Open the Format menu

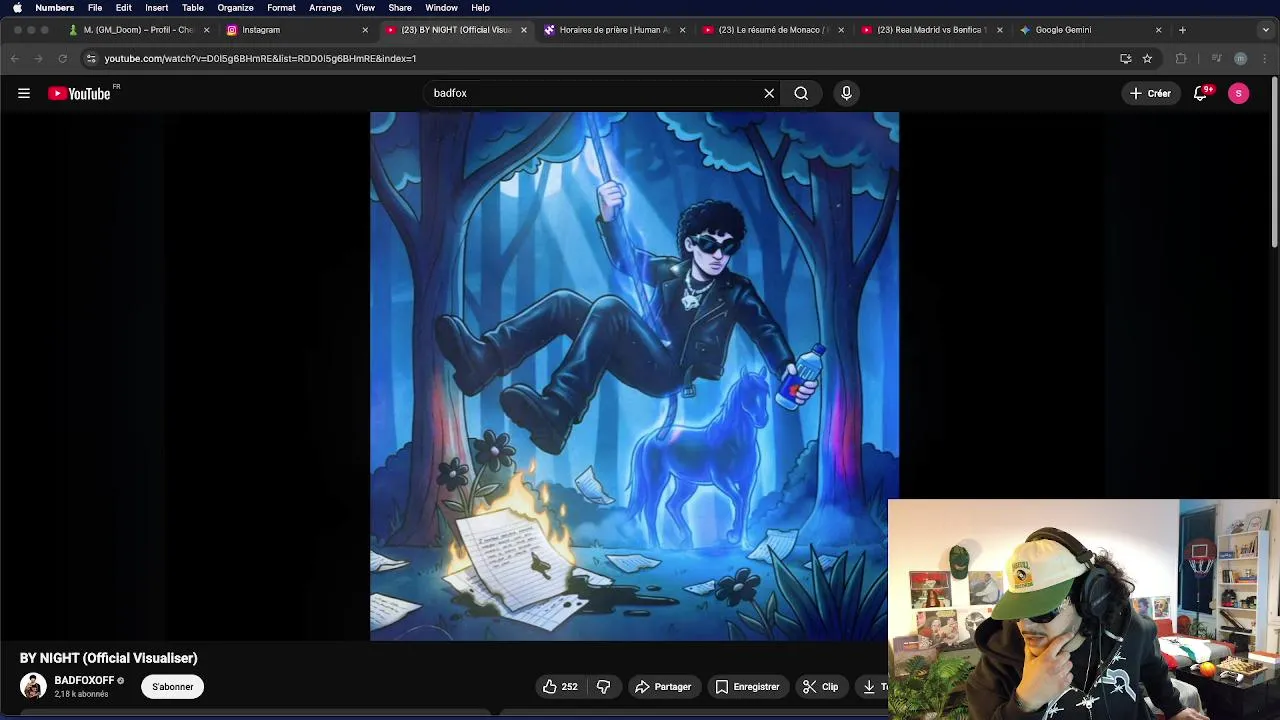pyautogui.click(x=281, y=8)
